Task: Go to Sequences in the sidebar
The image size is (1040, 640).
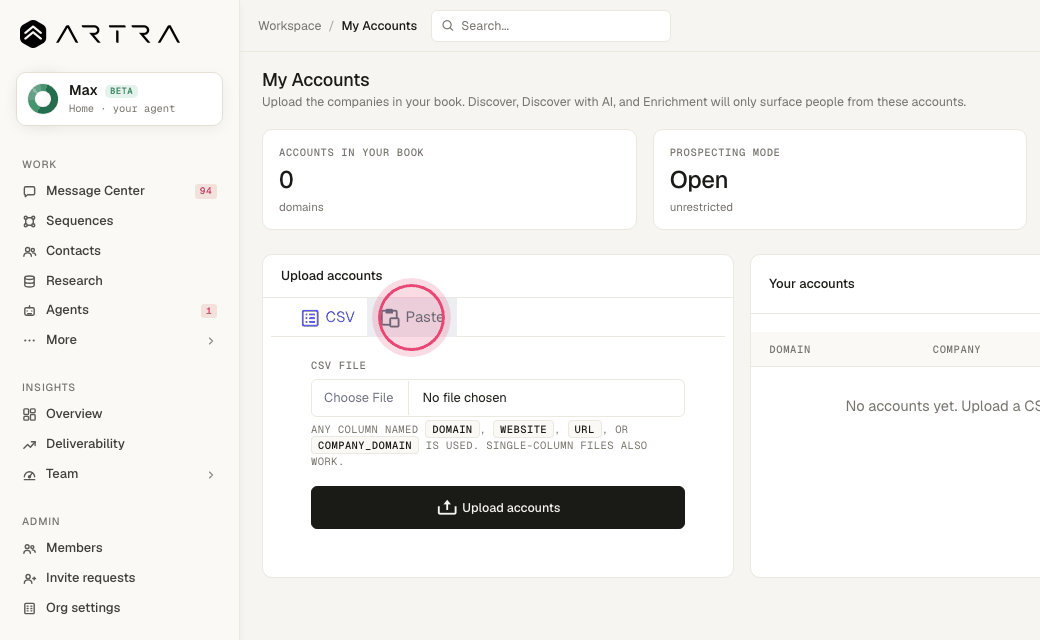Action: point(119,221)
